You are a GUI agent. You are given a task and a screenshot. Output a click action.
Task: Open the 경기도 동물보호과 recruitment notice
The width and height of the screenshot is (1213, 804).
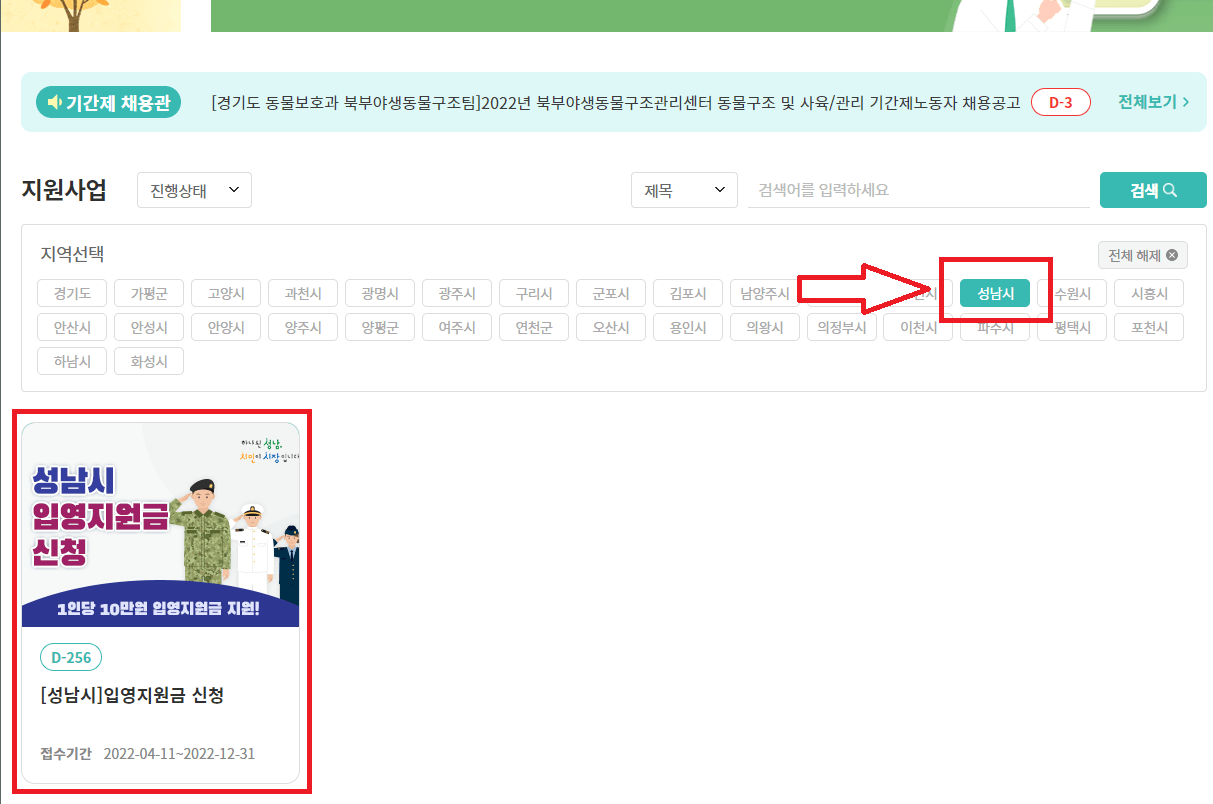[615, 102]
